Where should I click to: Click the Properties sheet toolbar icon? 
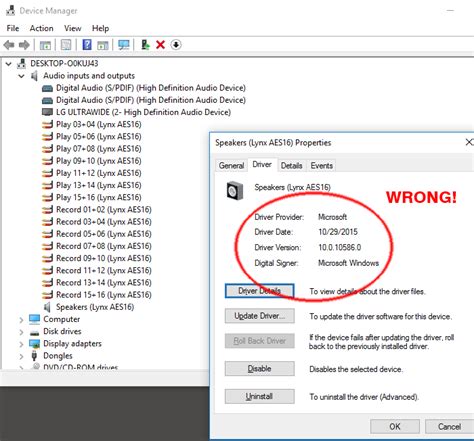66,45
